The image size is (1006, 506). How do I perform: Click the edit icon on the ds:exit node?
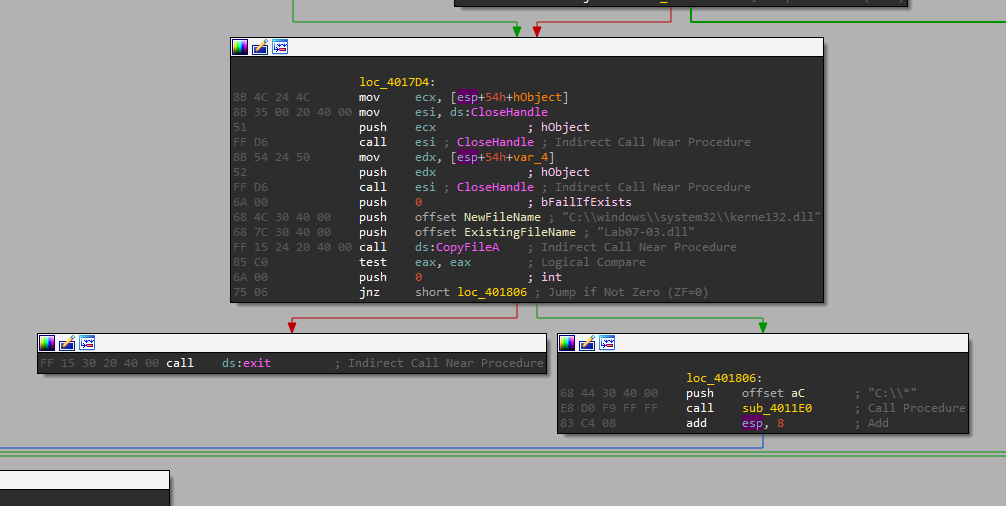67,343
